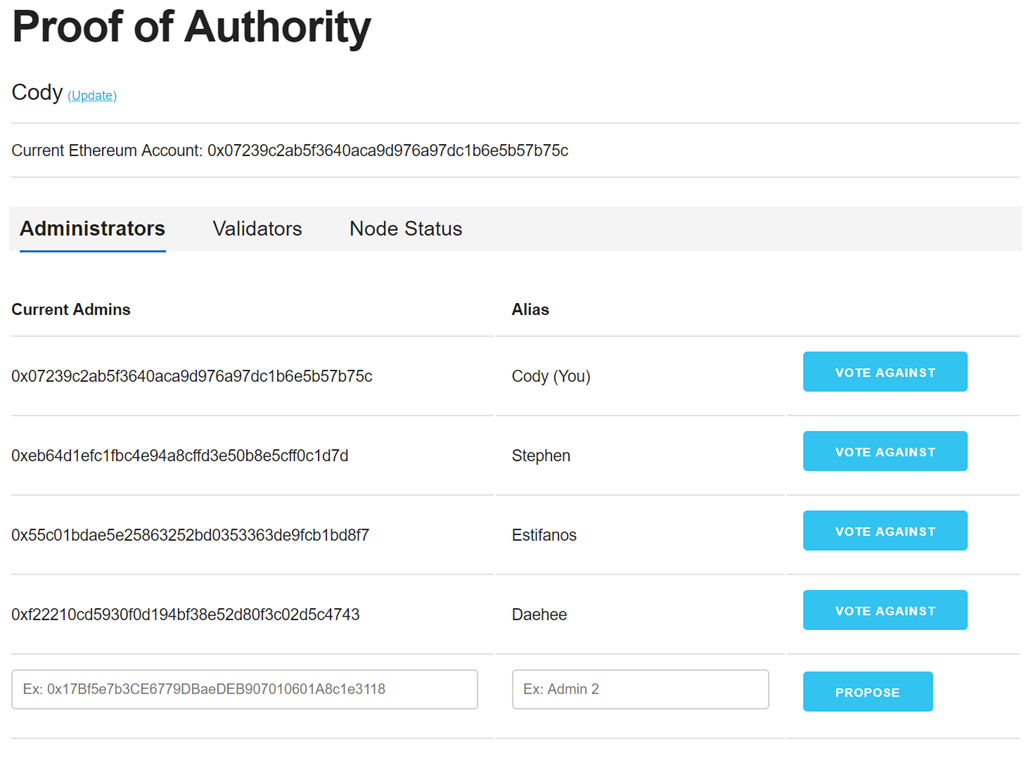This screenshot has height=765, width=1024.
Task: Click the Update link next to Cody
Action: pyautogui.click(x=92, y=96)
